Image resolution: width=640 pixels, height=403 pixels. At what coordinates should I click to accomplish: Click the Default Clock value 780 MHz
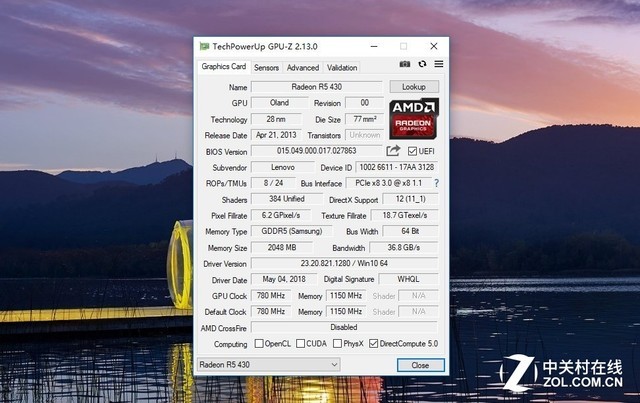point(271,312)
